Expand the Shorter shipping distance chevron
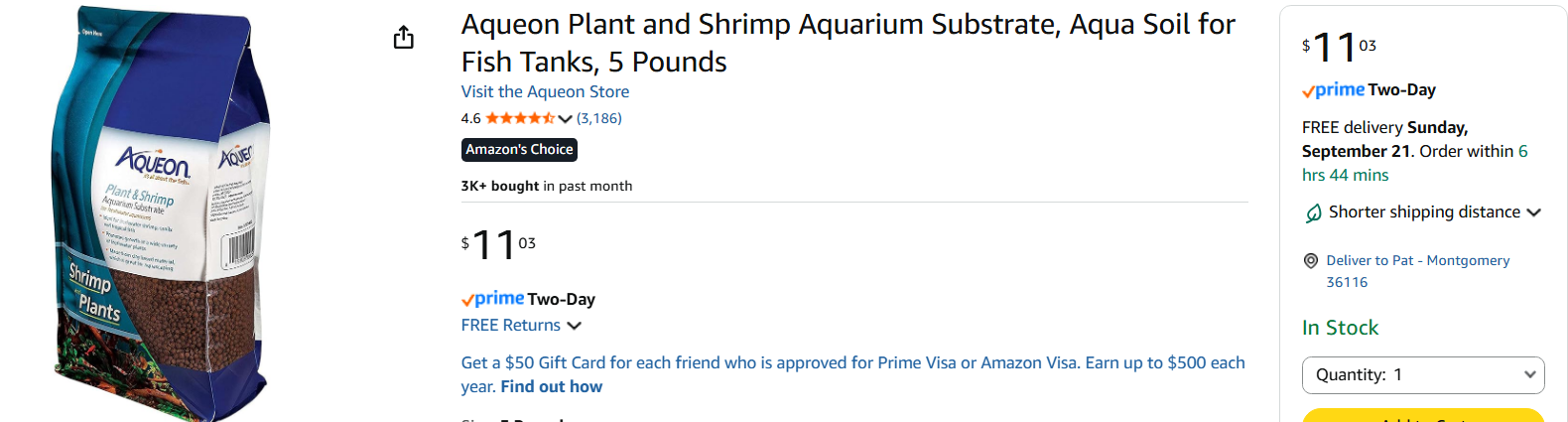This screenshot has width=1568, height=422. [1534, 212]
